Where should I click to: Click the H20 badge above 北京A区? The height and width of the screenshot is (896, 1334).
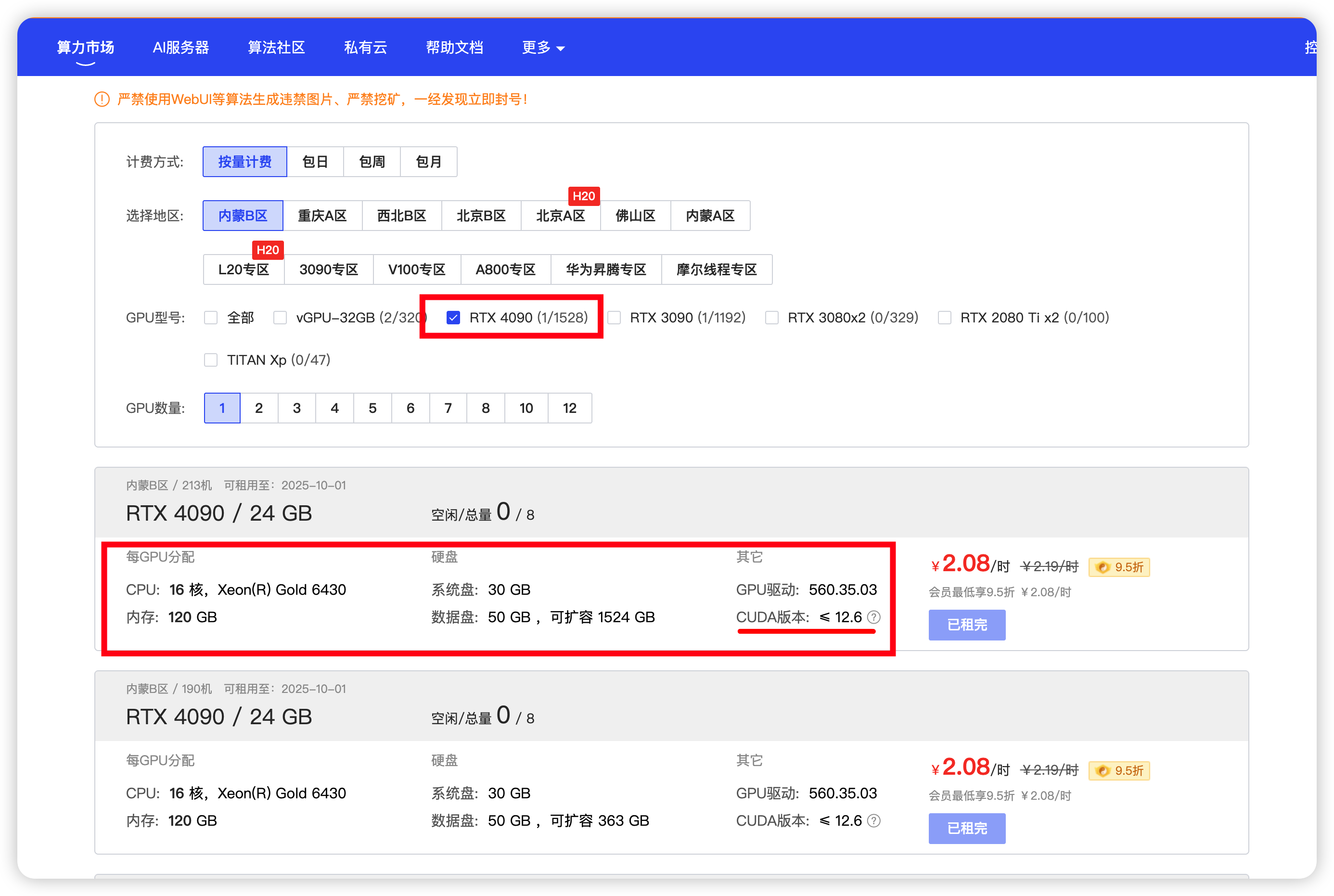tap(583, 196)
